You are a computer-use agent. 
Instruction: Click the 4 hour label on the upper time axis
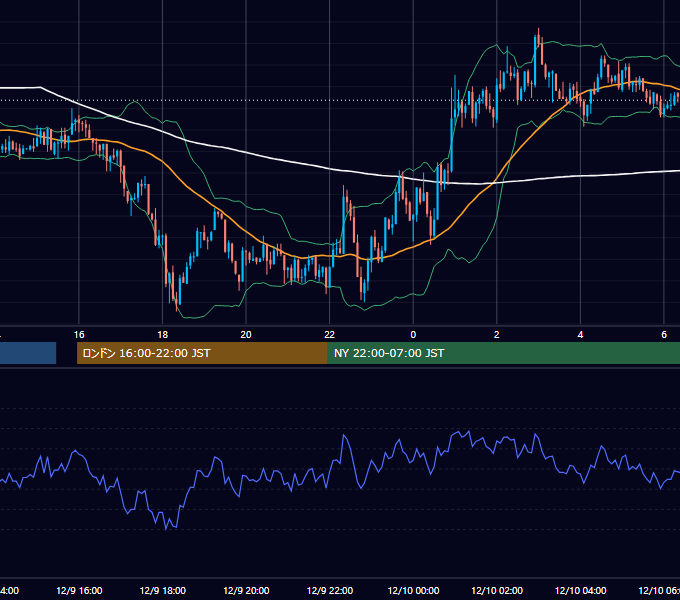580,335
